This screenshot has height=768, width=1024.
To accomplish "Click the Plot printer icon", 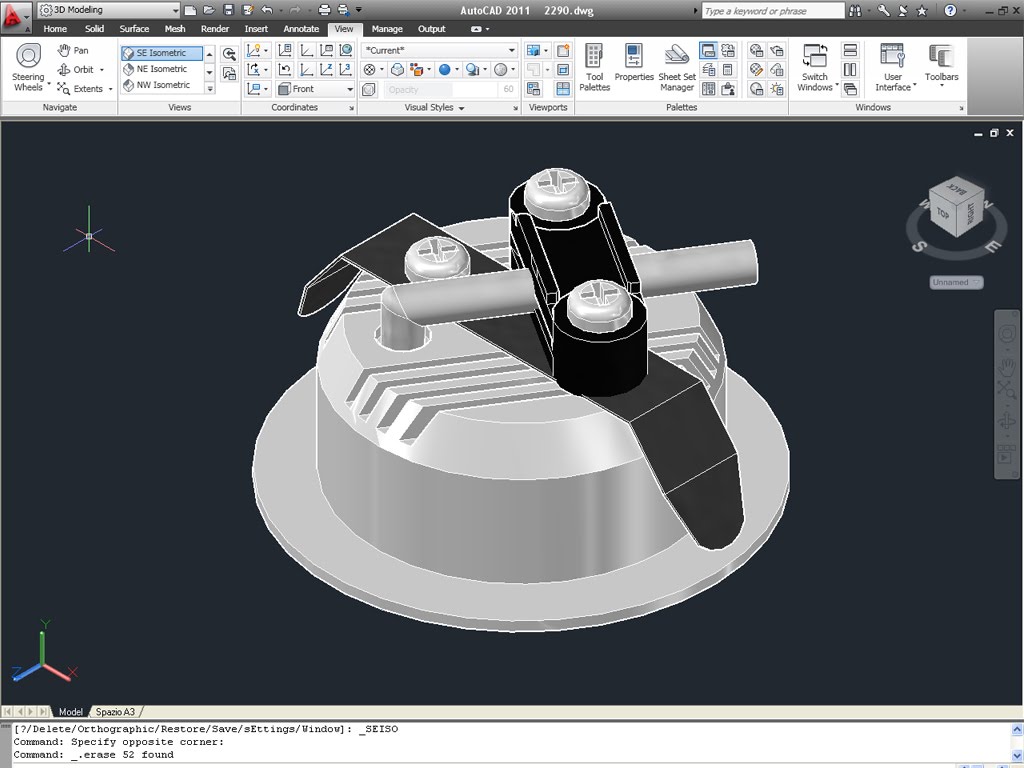I will (x=324, y=10).
